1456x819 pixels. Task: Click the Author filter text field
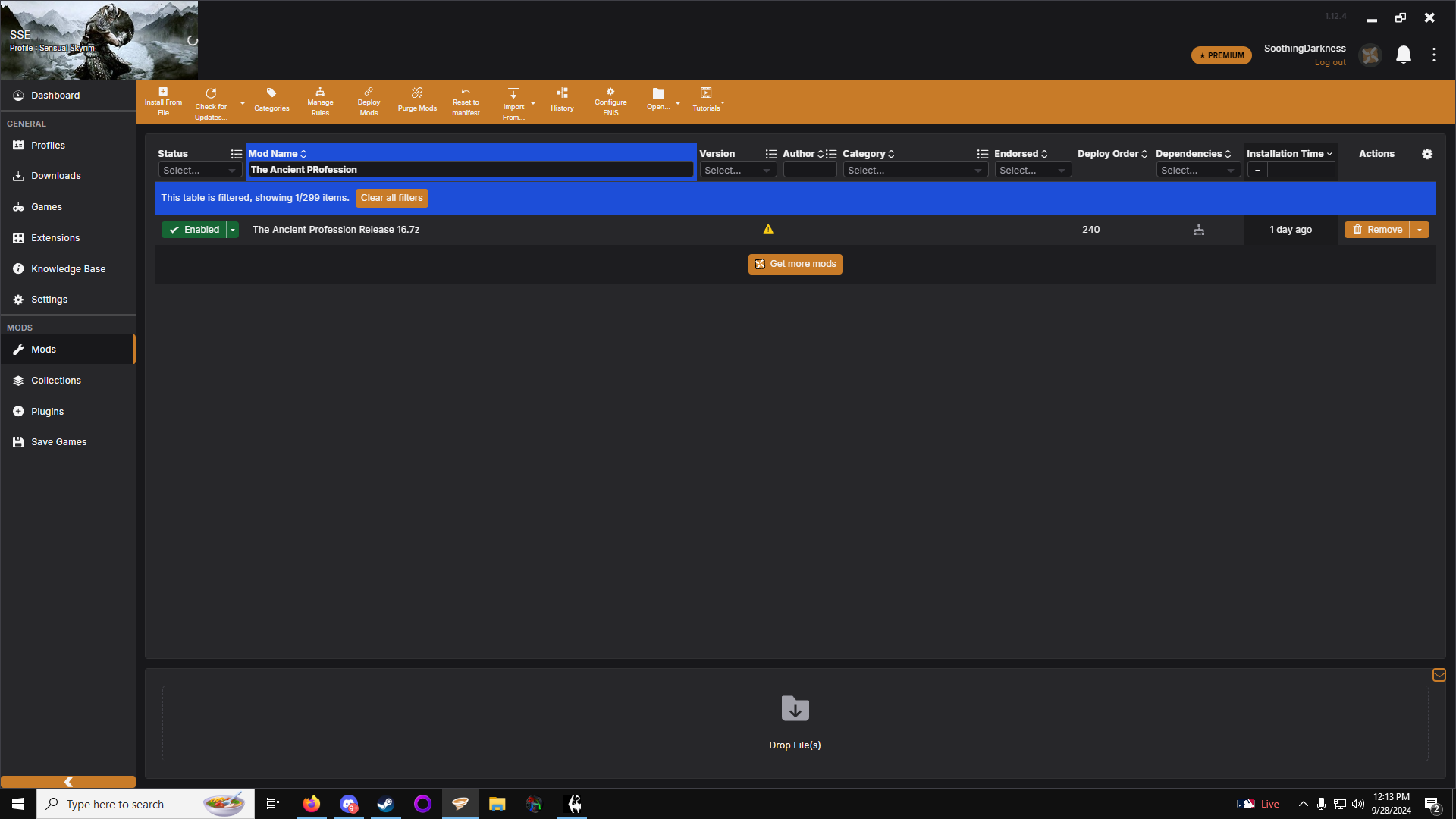pyautogui.click(x=810, y=171)
